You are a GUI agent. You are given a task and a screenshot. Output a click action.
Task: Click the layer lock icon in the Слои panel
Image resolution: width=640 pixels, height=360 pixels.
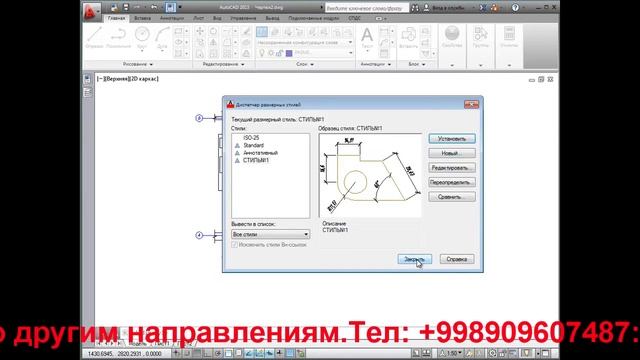pyautogui.click(x=280, y=53)
